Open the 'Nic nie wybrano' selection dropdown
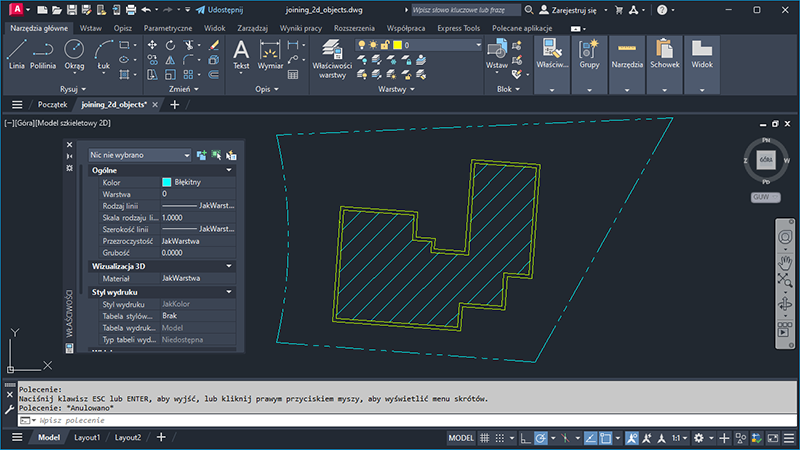This screenshot has height=450, width=800. 139,155
